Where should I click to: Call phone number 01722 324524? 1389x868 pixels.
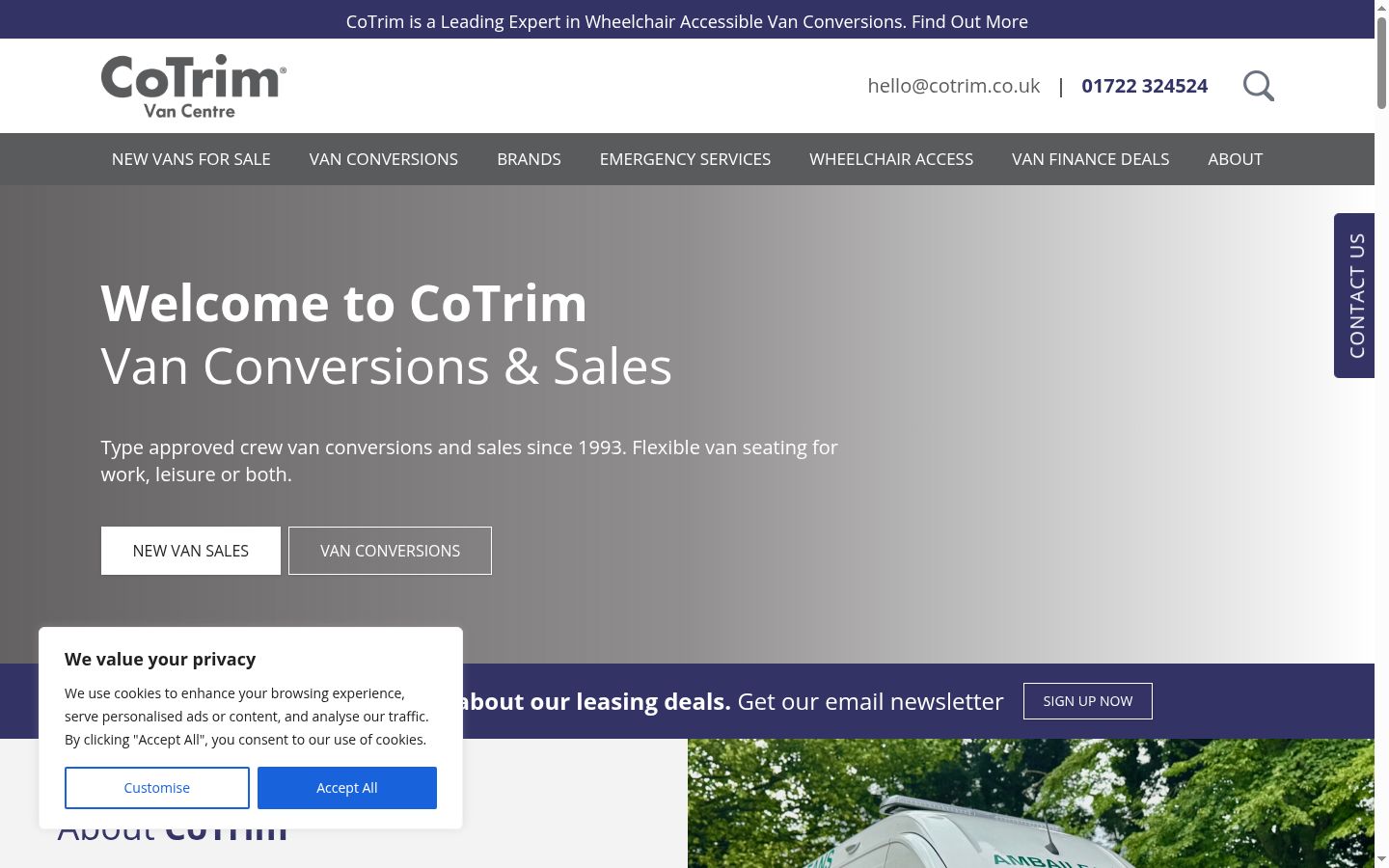click(x=1145, y=86)
